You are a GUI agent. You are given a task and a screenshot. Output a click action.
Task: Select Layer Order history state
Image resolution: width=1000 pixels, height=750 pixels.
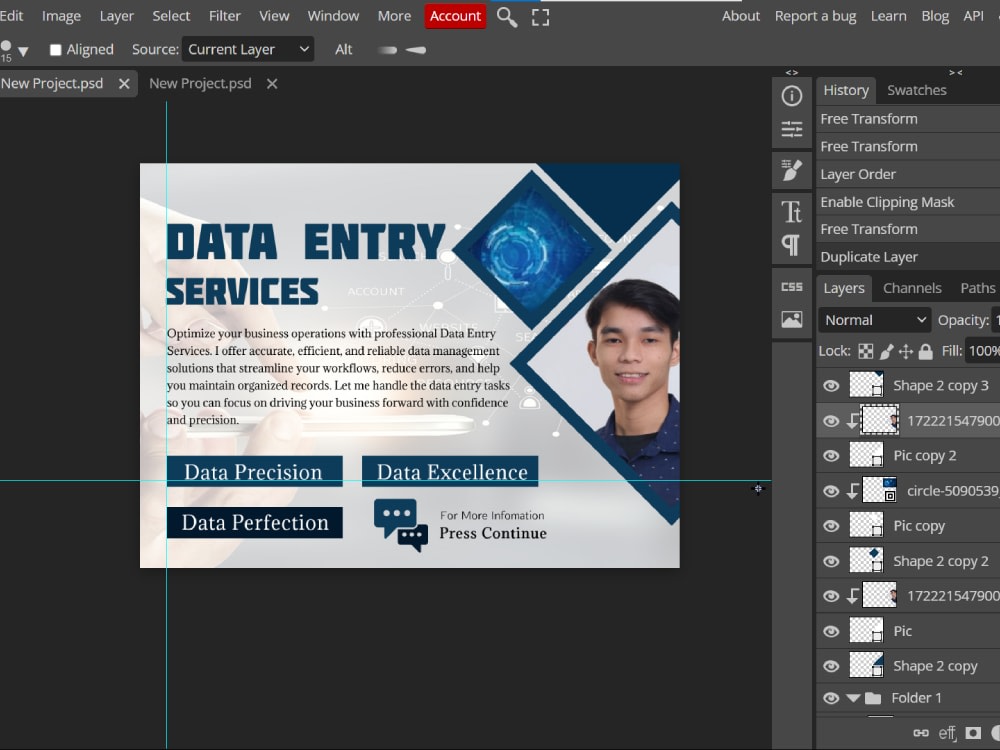point(908,175)
